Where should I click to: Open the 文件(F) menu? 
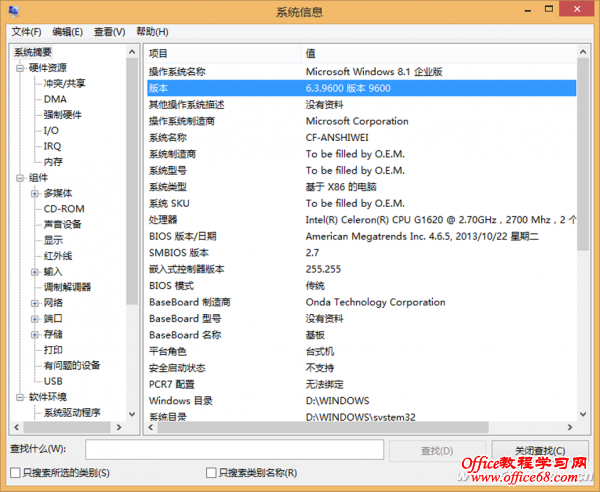26,32
